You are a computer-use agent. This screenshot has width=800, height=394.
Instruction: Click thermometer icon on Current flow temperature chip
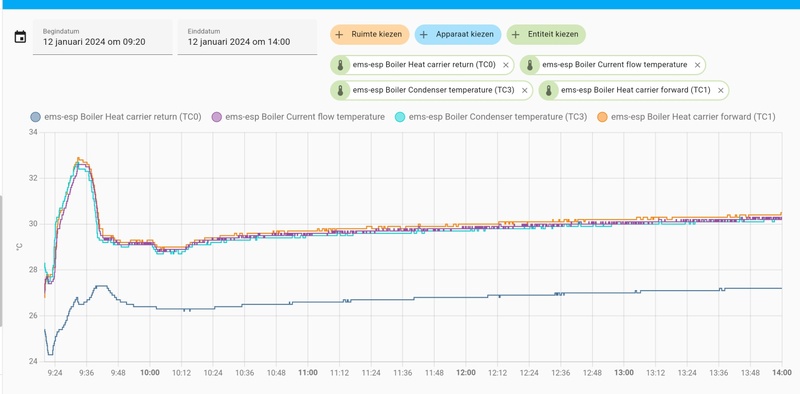pos(530,65)
